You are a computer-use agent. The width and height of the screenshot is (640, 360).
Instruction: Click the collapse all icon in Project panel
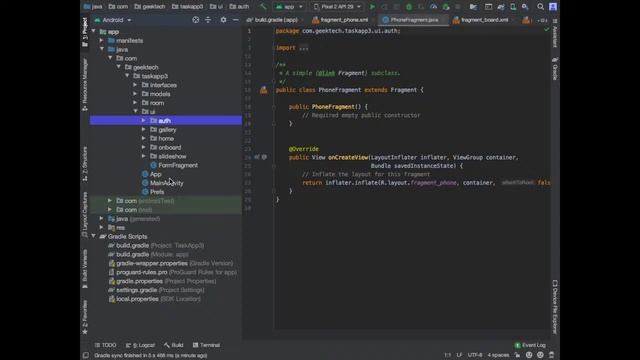[208, 20]
